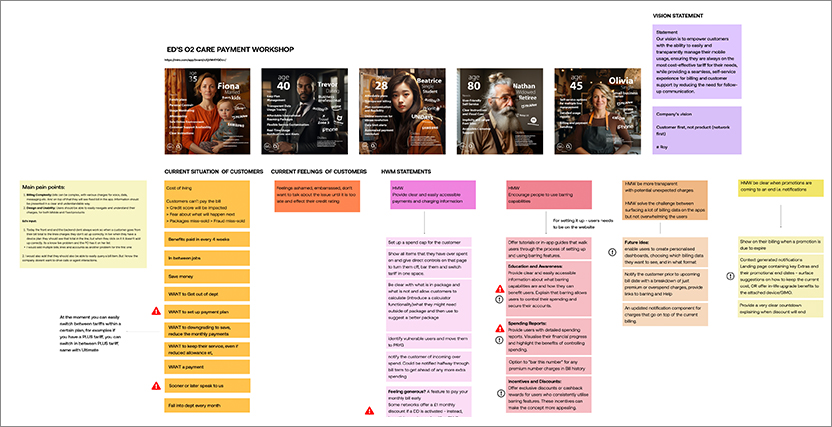Select 'Offer tutorials or in-app guides' note

(549, 248)
